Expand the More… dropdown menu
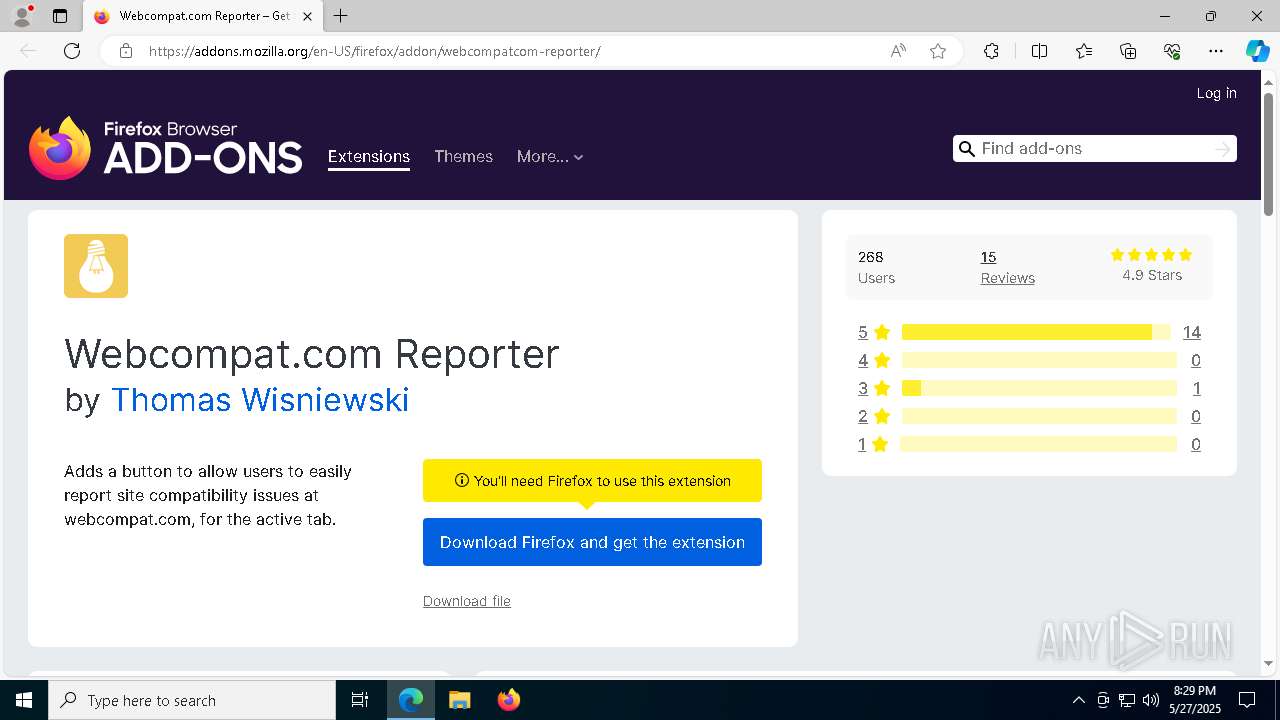The height and width of the screenshot is (720, 1280). pos(550,156)
